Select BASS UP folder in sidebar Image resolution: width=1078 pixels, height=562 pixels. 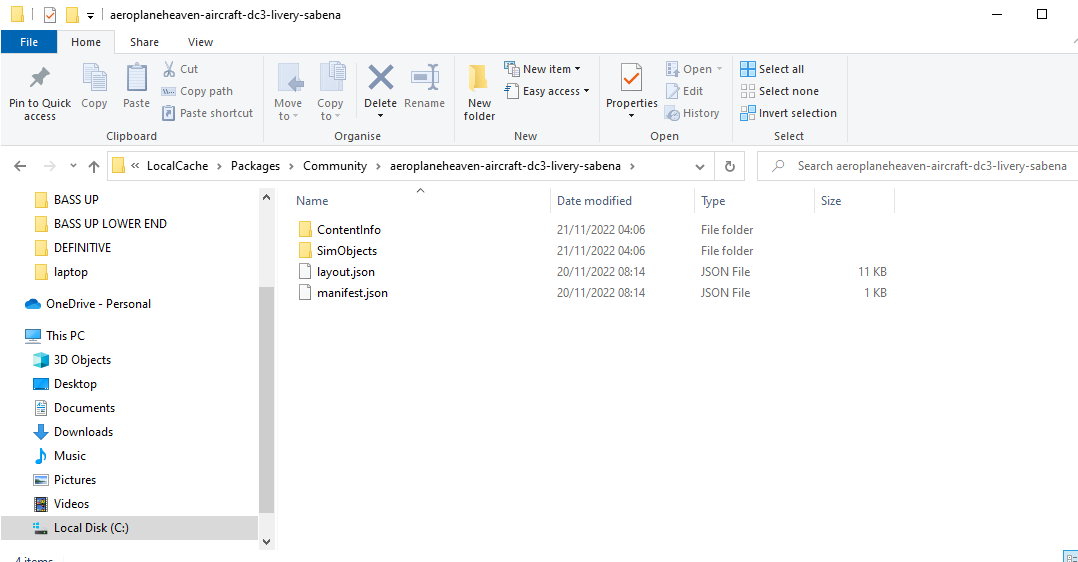(67, 199)
